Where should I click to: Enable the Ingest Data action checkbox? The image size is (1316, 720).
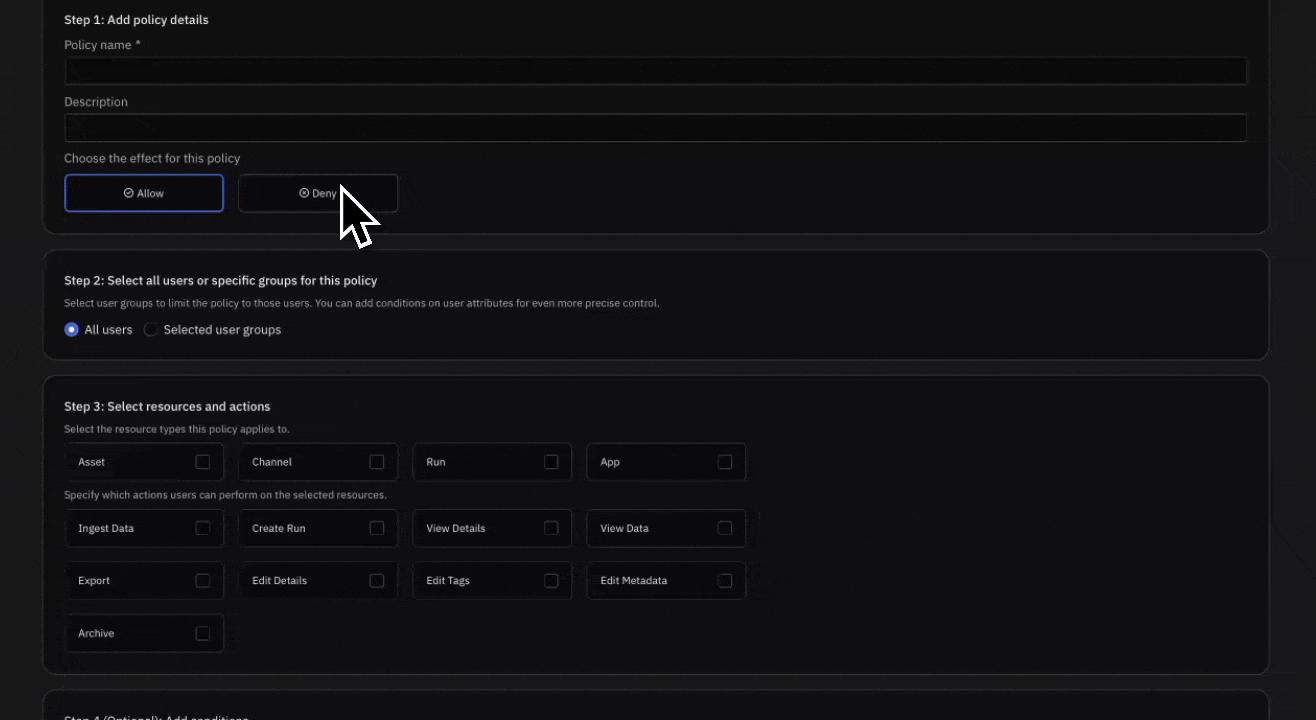click(203, 528)
